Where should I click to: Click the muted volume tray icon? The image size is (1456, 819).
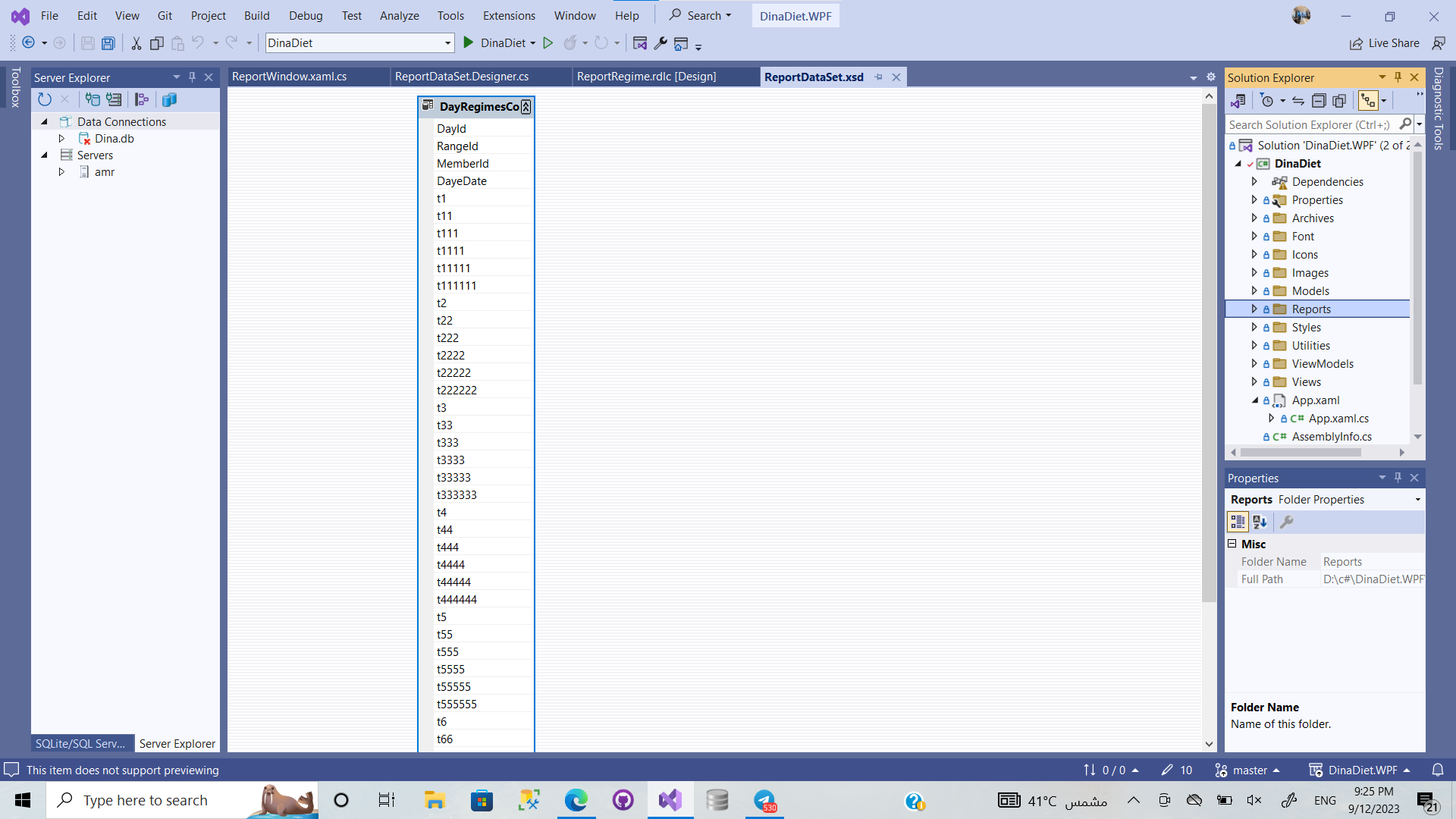pos(1254,800)
